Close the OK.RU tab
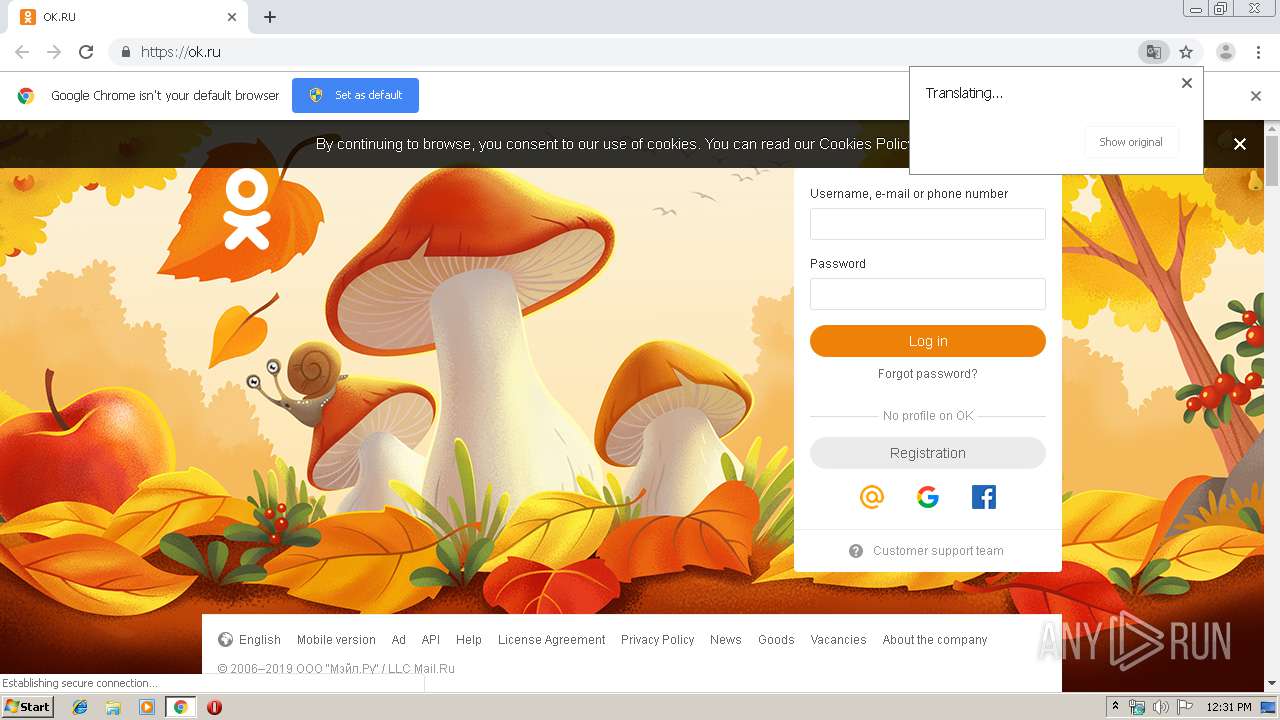 click(x=232, y=17)
